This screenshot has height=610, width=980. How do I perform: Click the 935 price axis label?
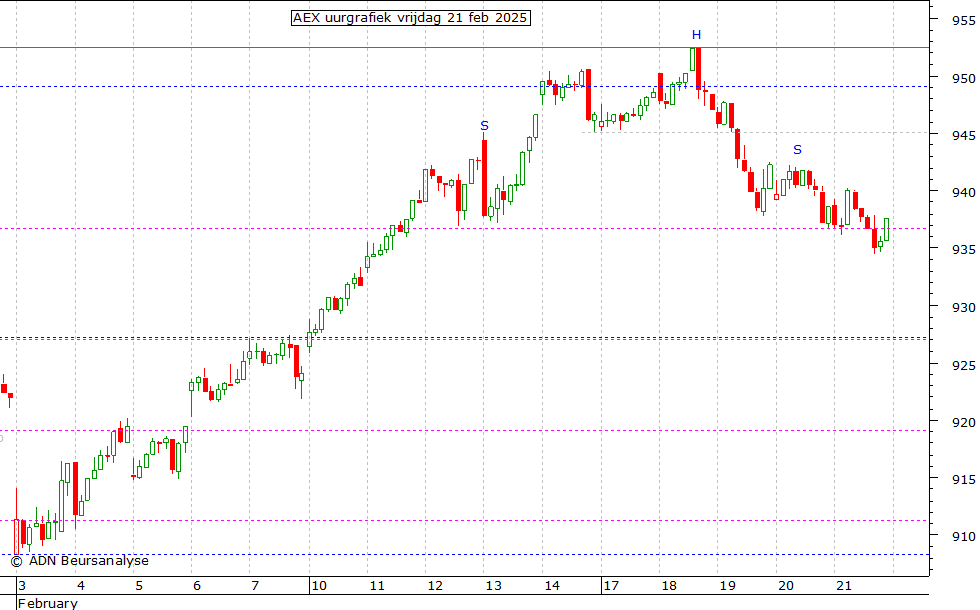point(963,249)
